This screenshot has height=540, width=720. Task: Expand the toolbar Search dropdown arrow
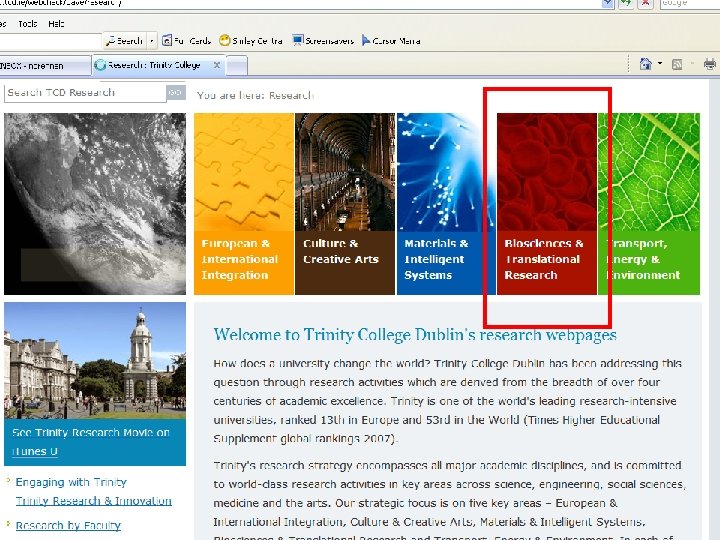[152, 41]
